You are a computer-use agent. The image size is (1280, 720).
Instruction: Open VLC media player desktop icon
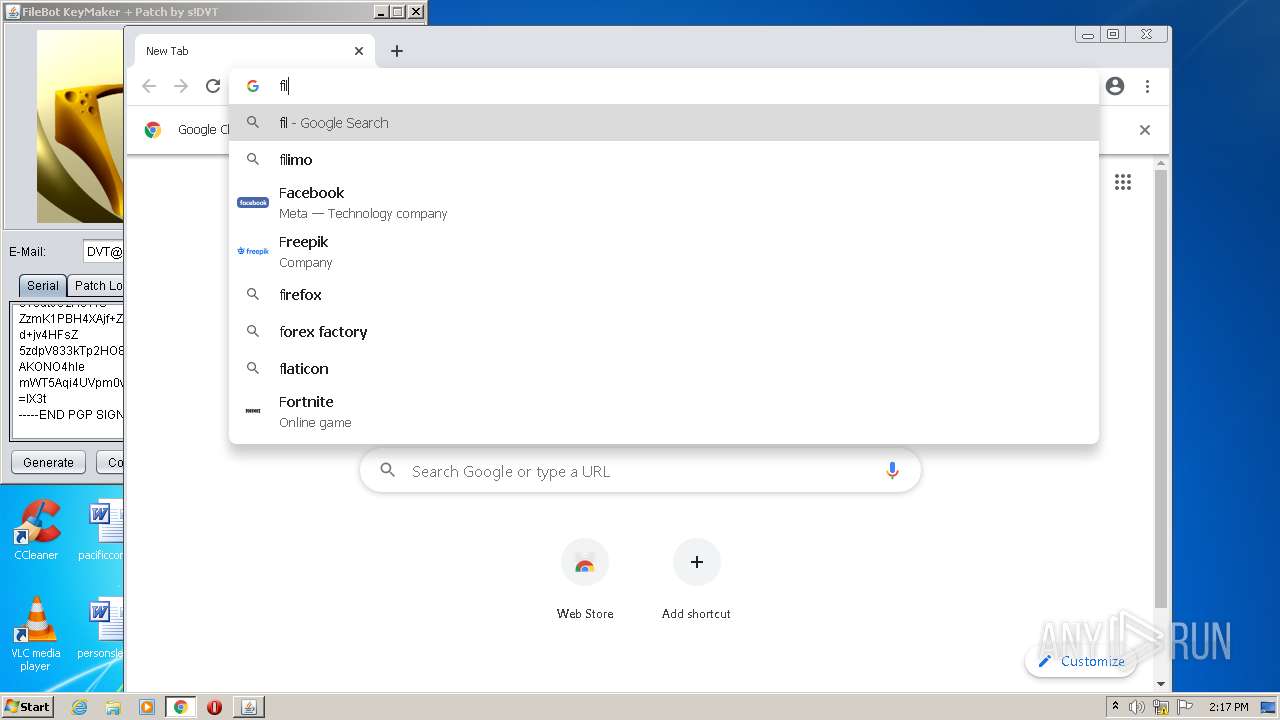pos(36,634)
